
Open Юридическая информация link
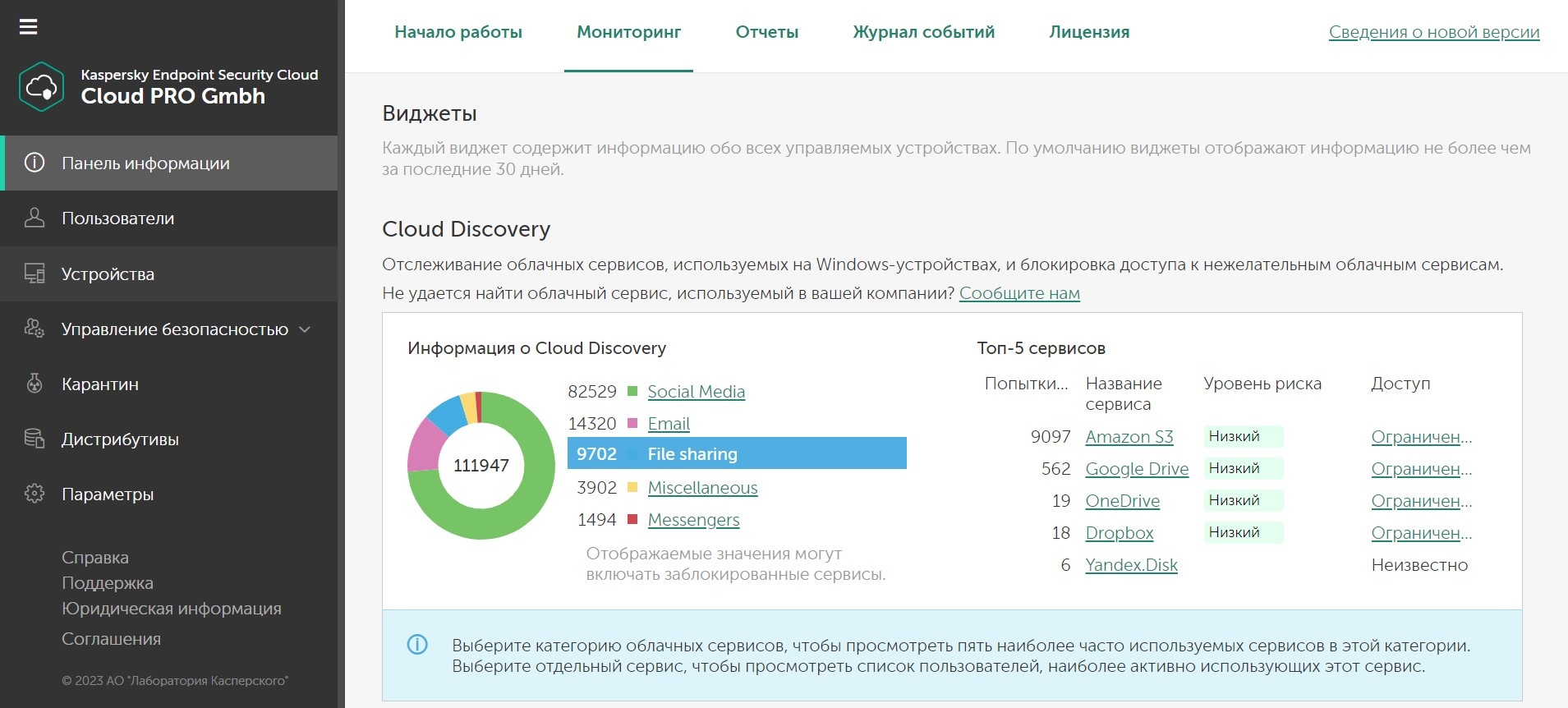172,609
